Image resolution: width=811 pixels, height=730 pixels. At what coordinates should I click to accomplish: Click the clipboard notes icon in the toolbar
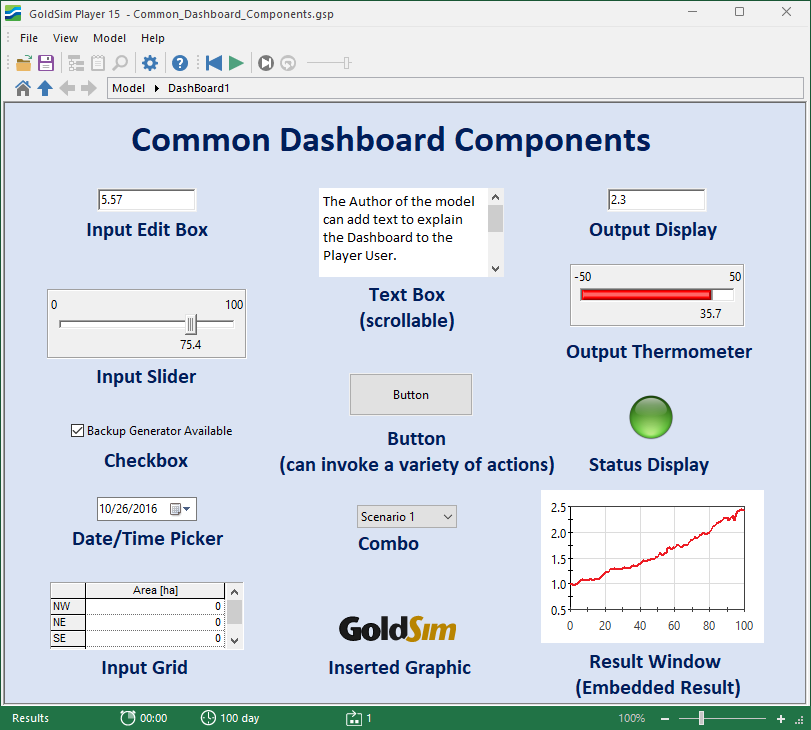pyautogui.click(x=98, y=63)
